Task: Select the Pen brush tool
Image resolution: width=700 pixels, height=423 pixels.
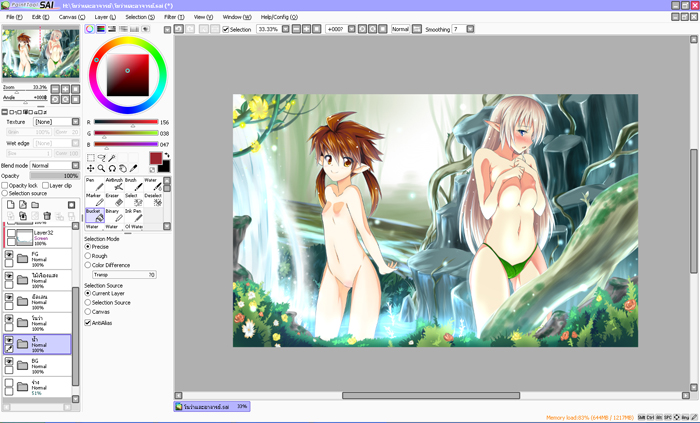Action: (x=95, y=184)
